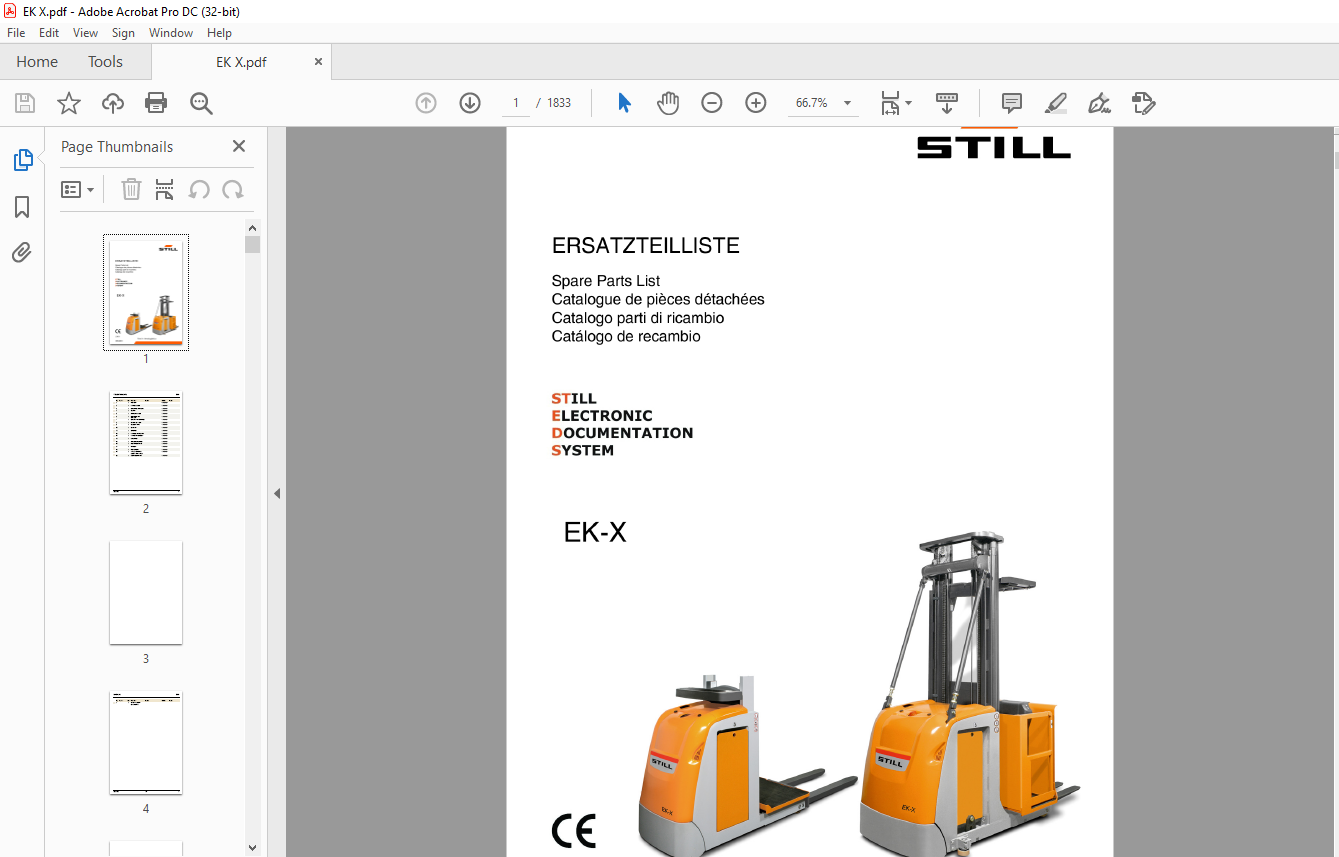Select page 2 thumbnail
The width and height of the screenshot is (1339, 857).
tap(146, 443)
